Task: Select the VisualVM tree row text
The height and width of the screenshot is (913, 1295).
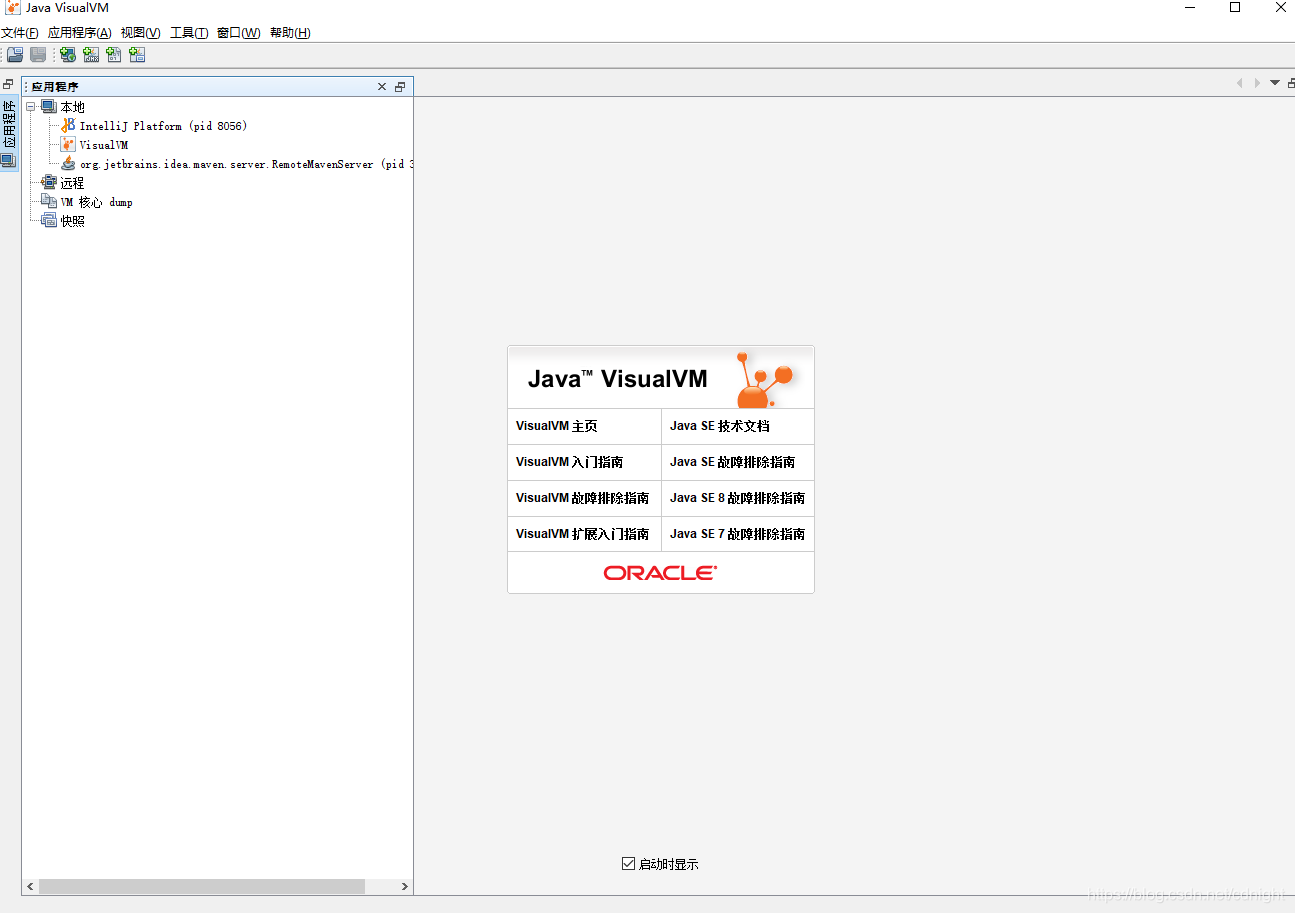Action: click(x=104, y=145)
